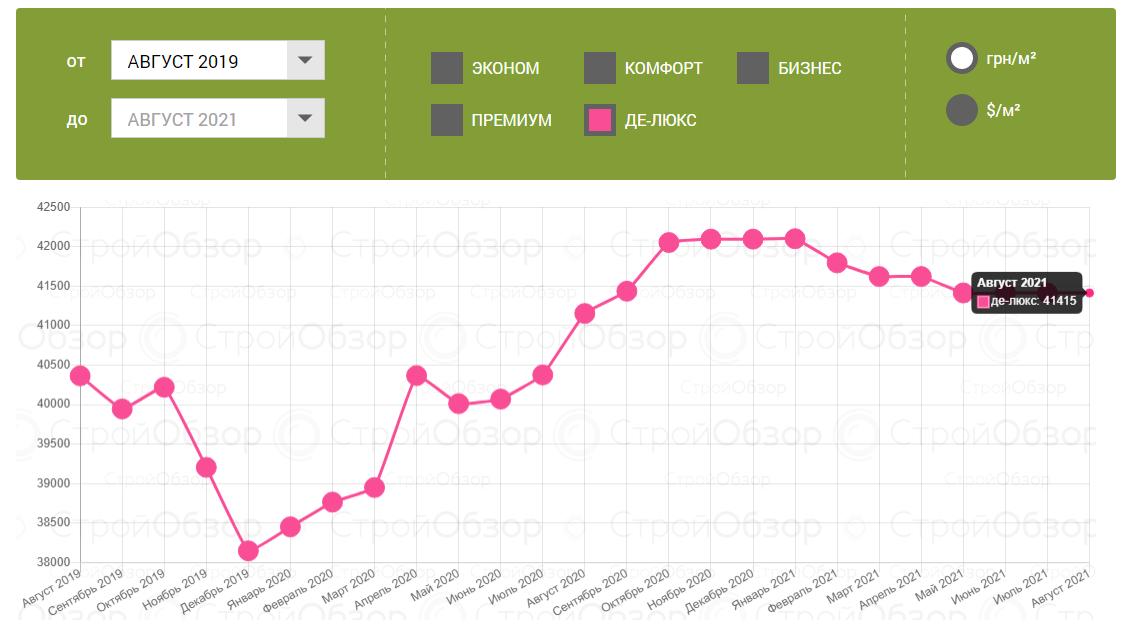
Task: Select the Апрель 2020 data point
Action: 417,376
